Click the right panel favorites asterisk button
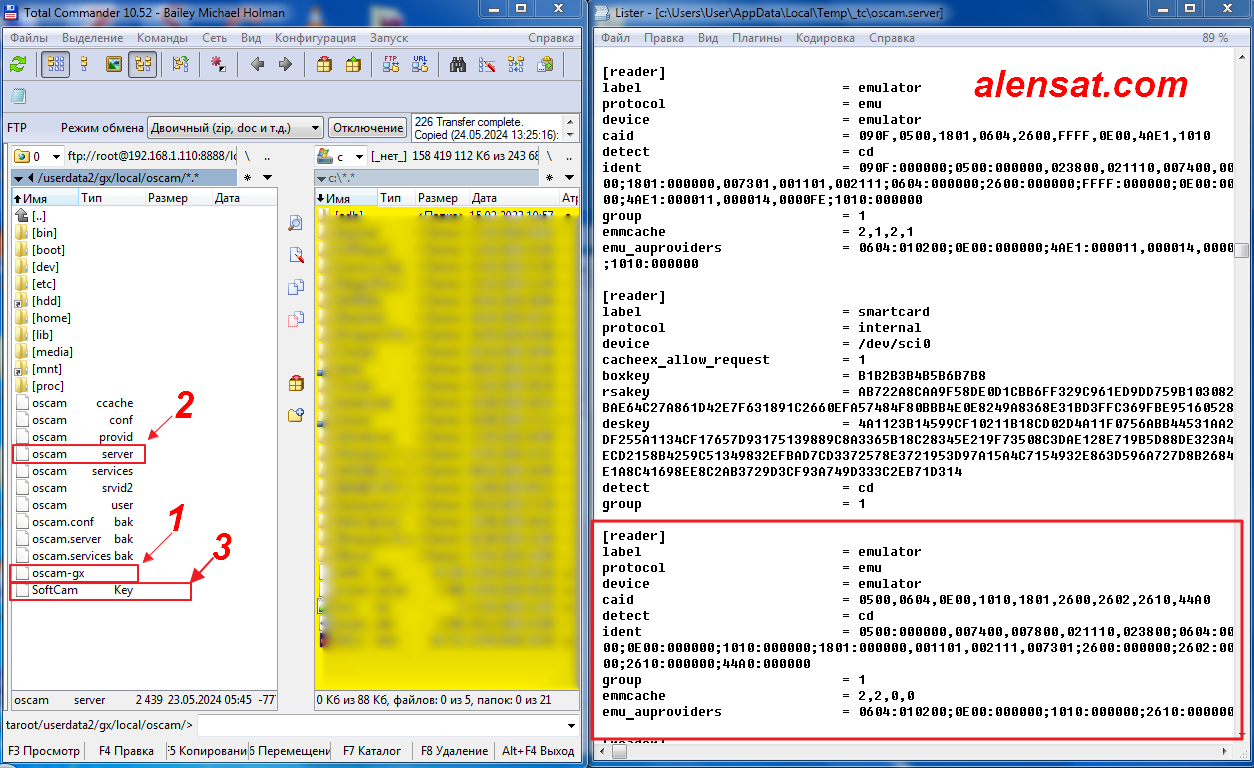This screenshot has height=768, width=1254. click(x=549, y=177)
